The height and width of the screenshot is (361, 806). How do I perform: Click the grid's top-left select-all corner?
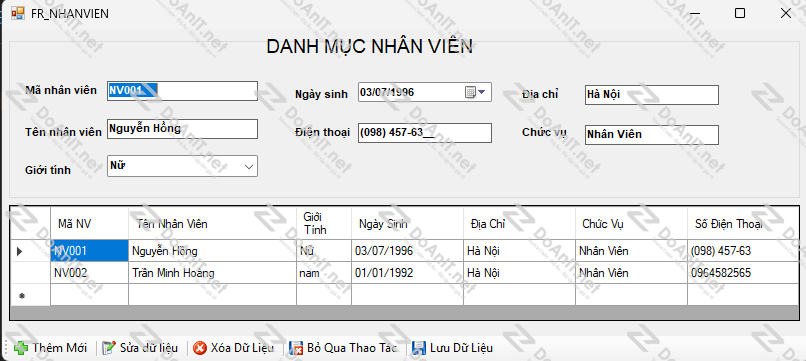[x=30, y=223]
